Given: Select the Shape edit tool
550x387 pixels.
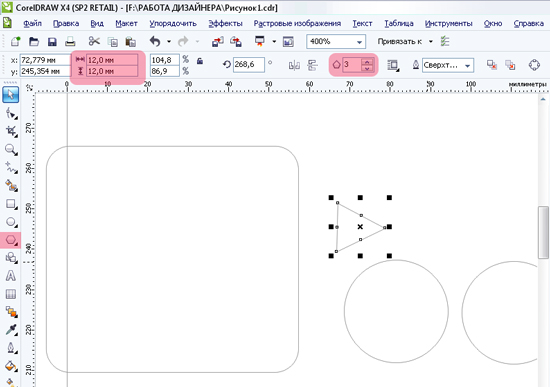Looking at the screenshot, I should pos(11,114).
